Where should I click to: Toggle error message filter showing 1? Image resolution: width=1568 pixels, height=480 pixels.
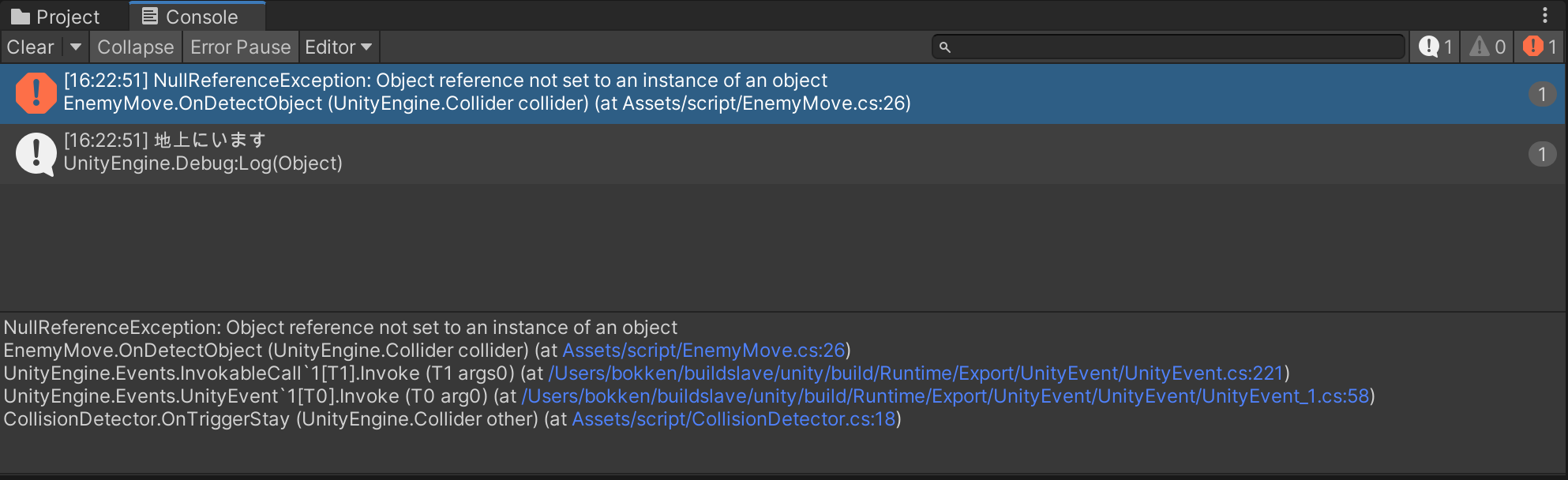pyautogui.click(x=1540, y=47)
